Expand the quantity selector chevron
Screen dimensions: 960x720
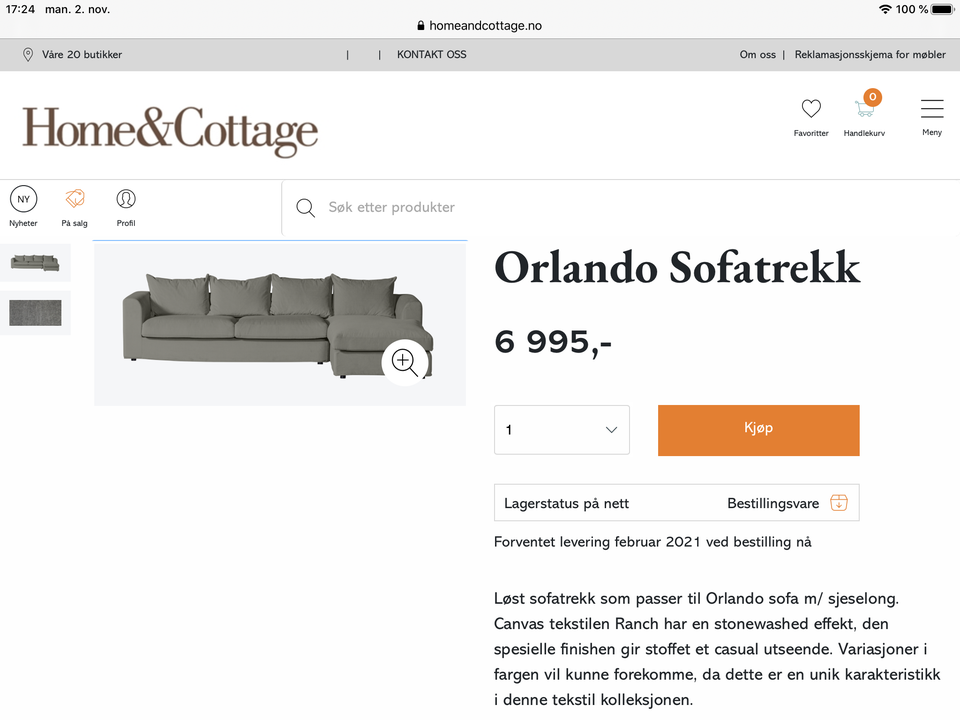(611, 429)
